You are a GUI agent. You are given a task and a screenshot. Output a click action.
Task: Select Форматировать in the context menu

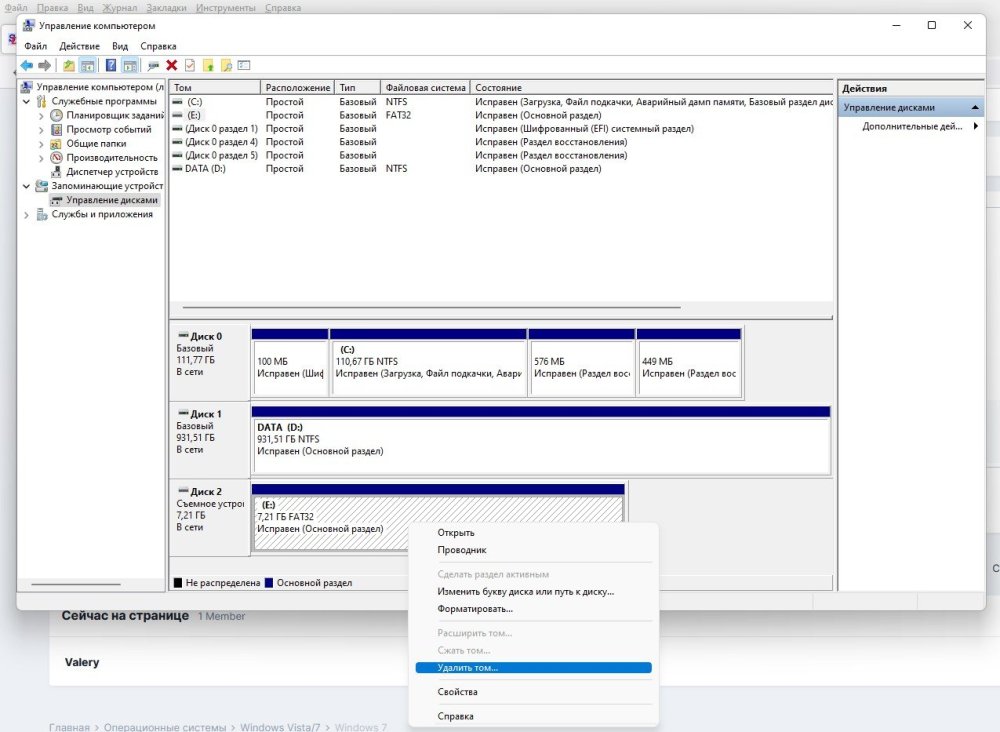(x=475, y=609)
